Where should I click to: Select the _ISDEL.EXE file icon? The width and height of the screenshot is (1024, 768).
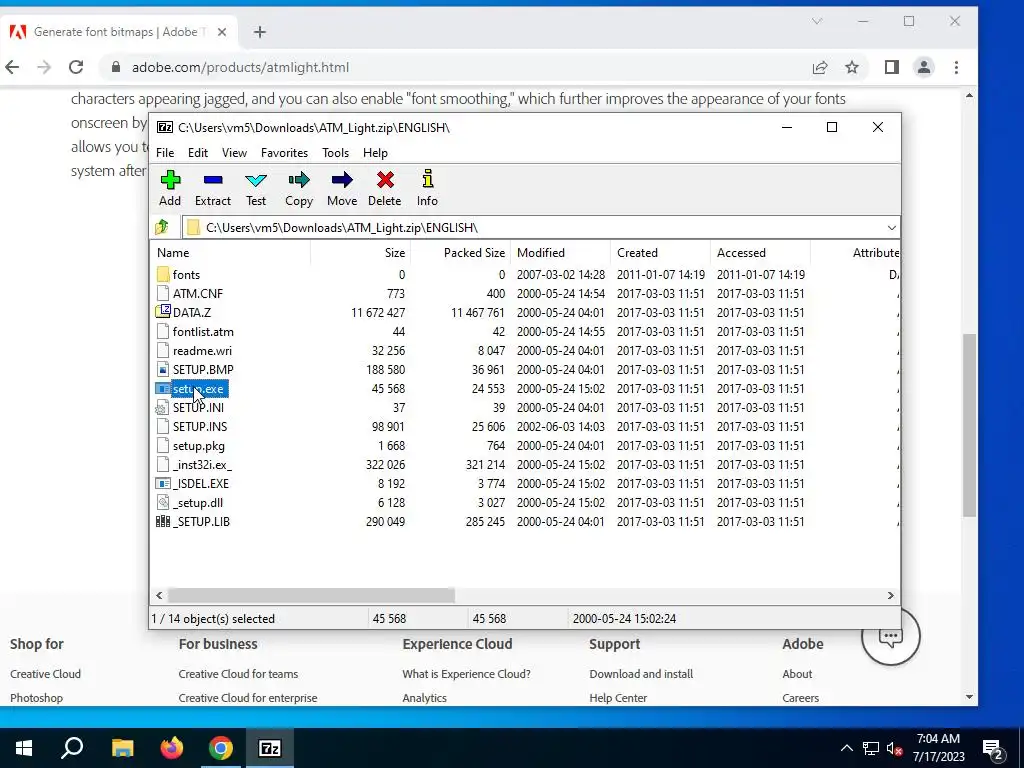[x=163, y=484]
